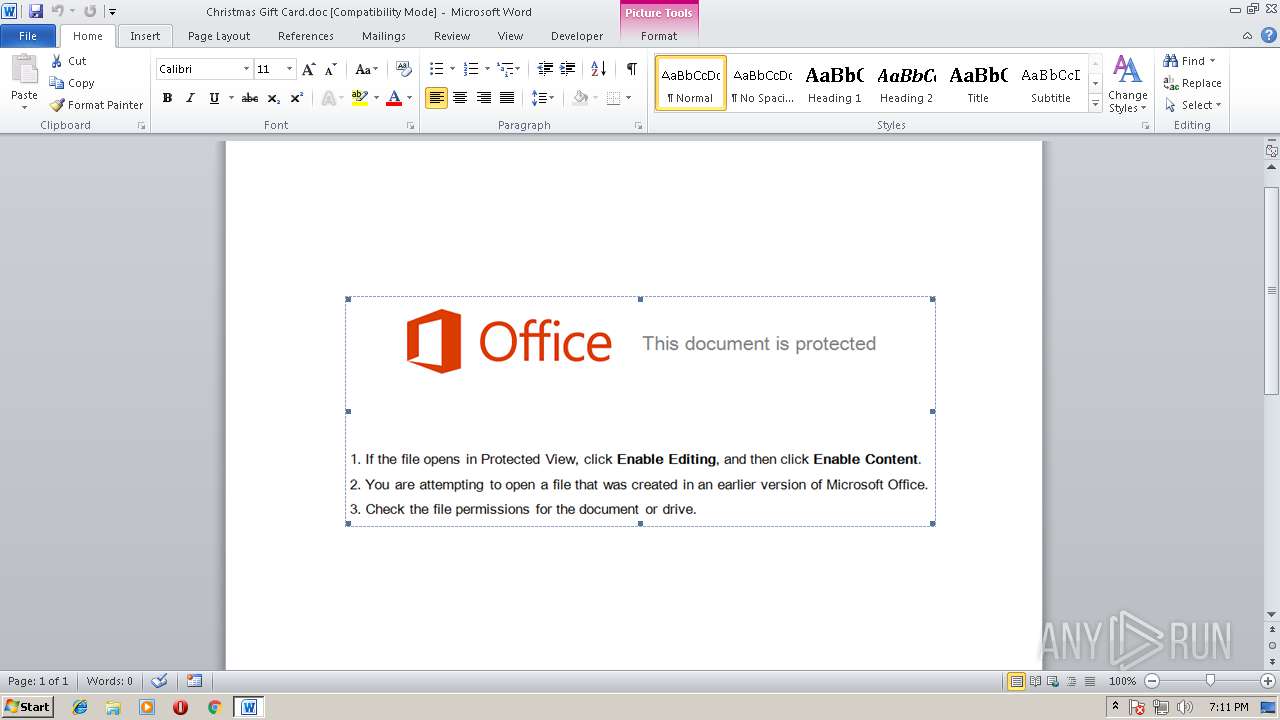Open the Select dropdown in Editing
This screenshot has height=720, width=1280.
[x=1193, y=105]
